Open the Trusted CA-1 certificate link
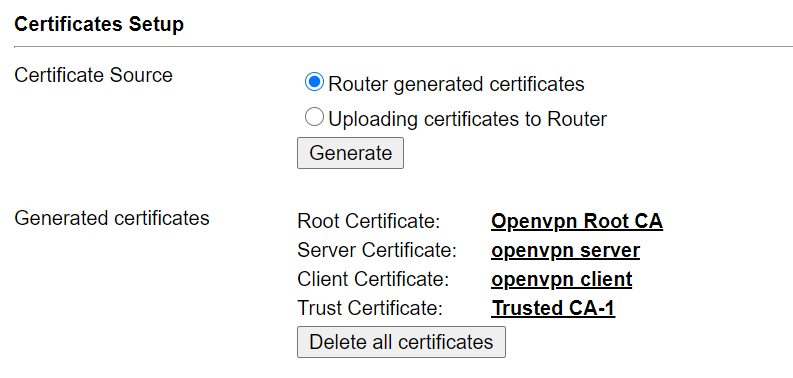793x378 pixels. coord(553,308)
